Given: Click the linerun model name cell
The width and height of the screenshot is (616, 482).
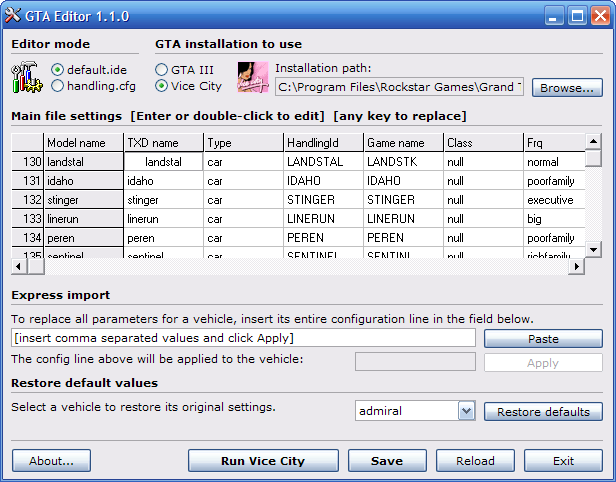Looking at the screenshot, I should 84,219.
